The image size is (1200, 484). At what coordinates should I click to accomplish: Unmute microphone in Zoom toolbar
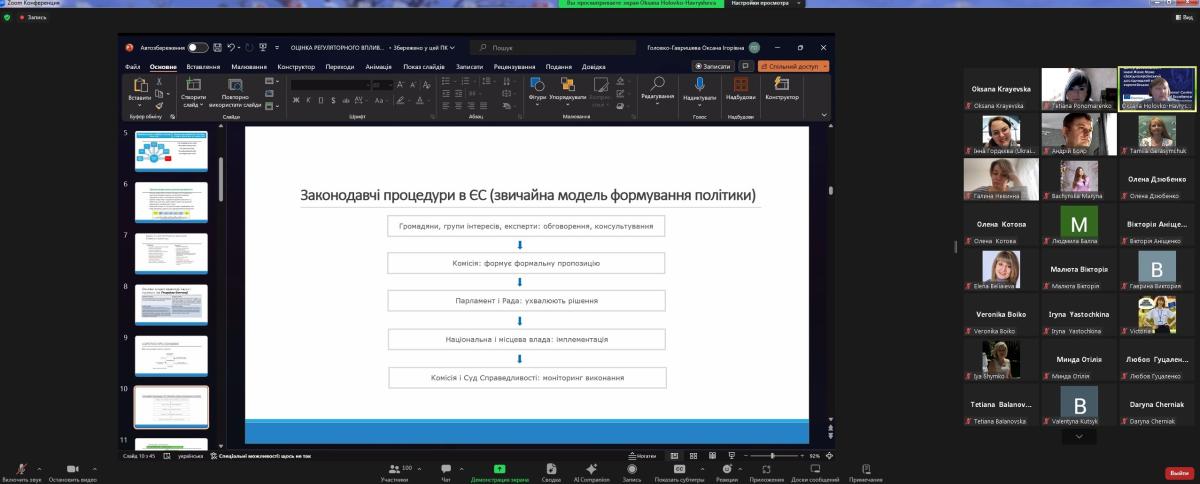click(21, 470)
